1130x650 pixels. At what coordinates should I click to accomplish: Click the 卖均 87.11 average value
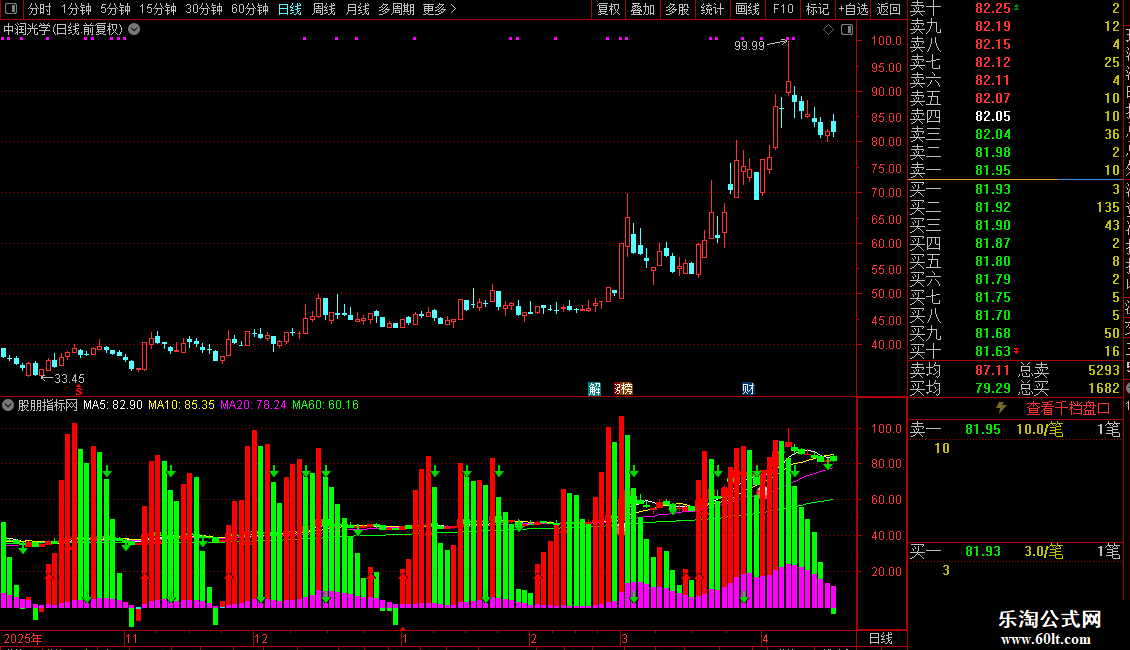[992, 370]
